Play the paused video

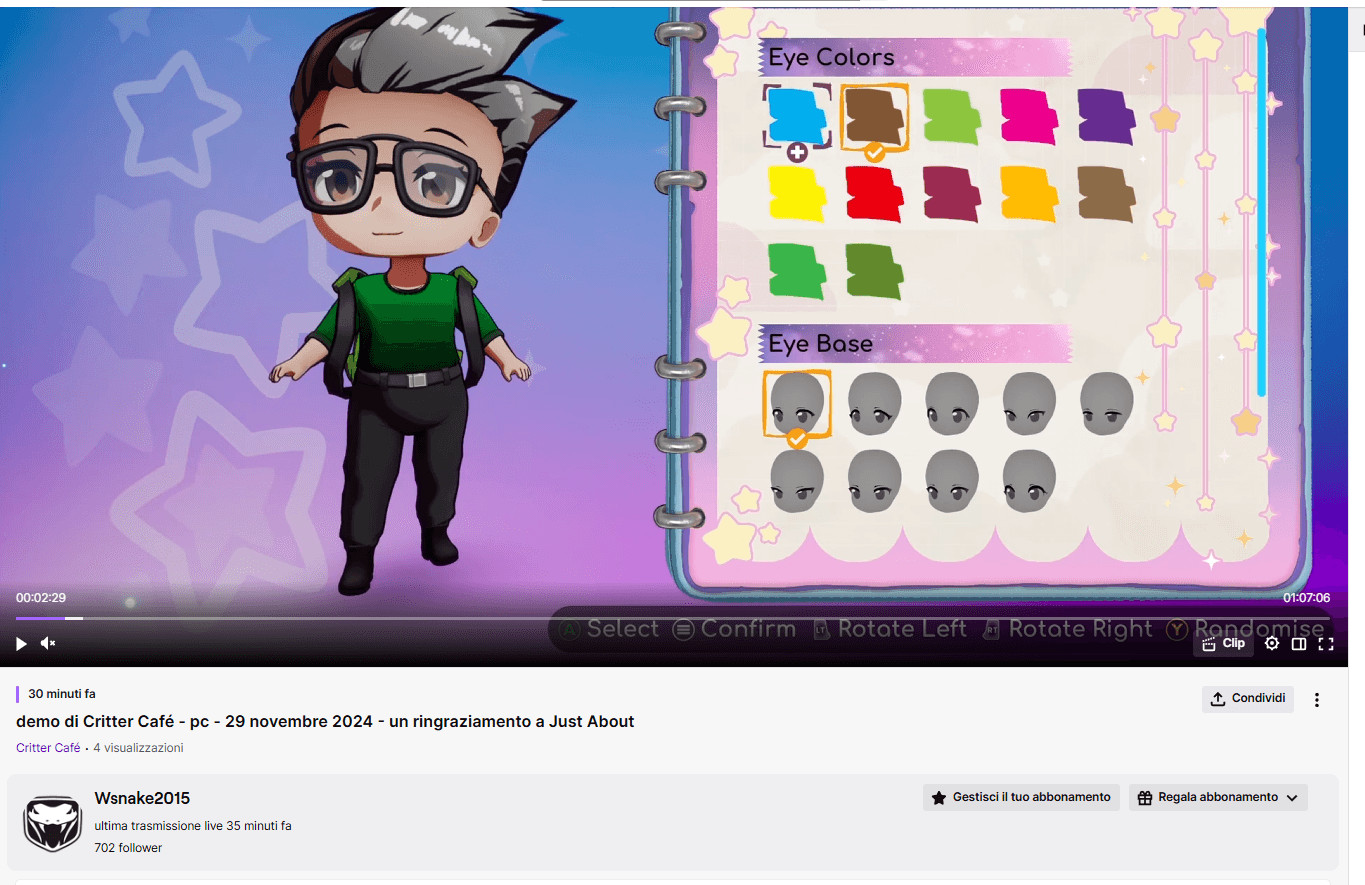click(x=22, y=643)
